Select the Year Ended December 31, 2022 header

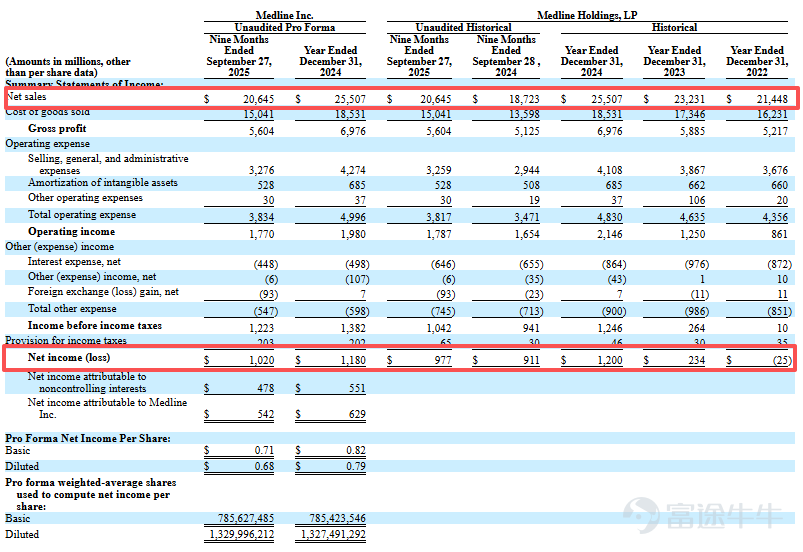click(x=756, y=61)
